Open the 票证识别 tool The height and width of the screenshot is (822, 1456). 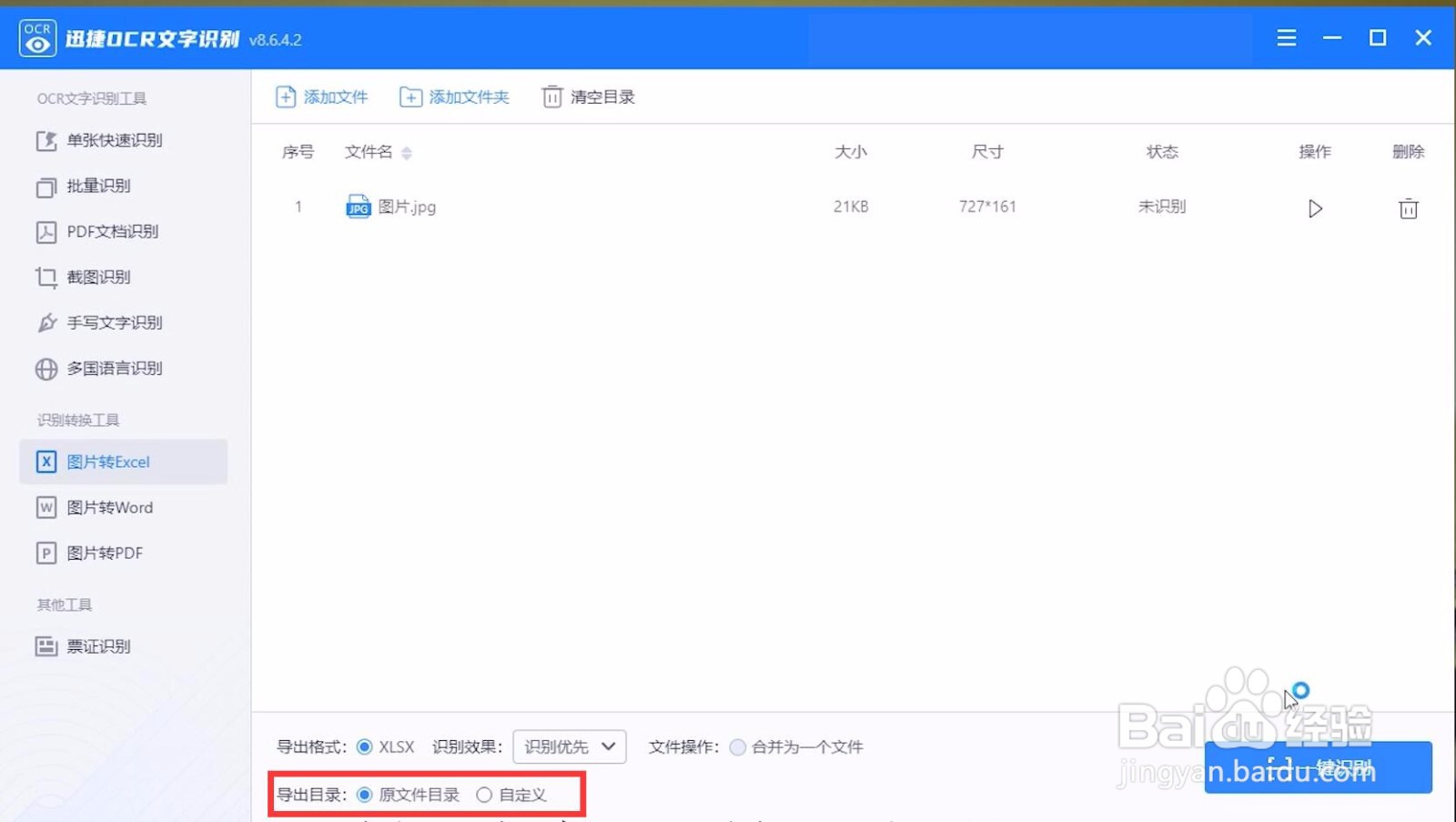click(100, 646)
